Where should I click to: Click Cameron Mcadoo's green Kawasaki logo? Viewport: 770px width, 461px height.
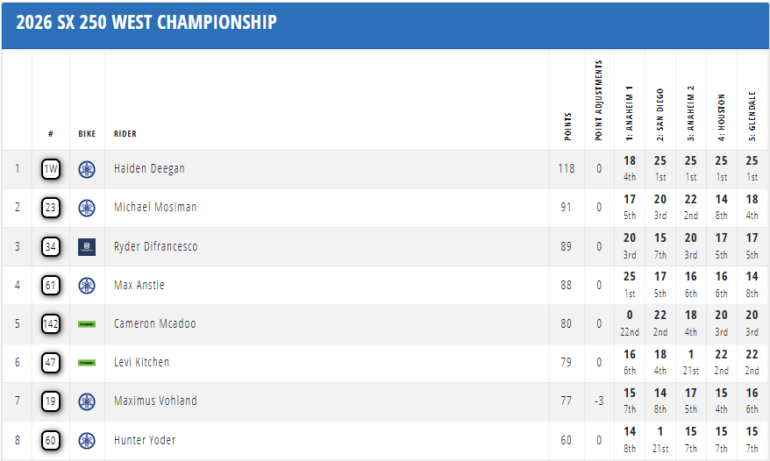[x=87, y=324]
